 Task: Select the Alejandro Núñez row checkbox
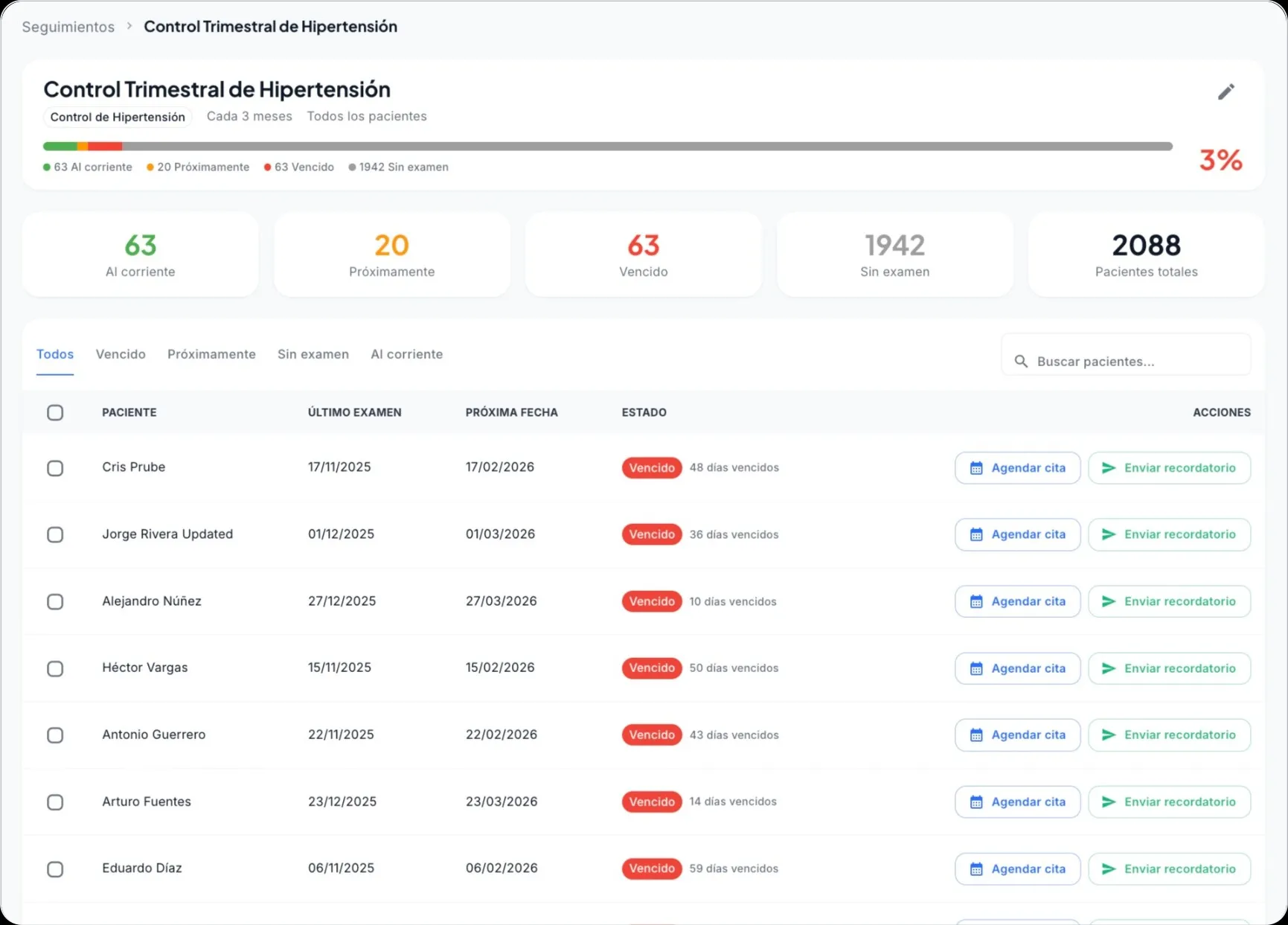(55, 601)
